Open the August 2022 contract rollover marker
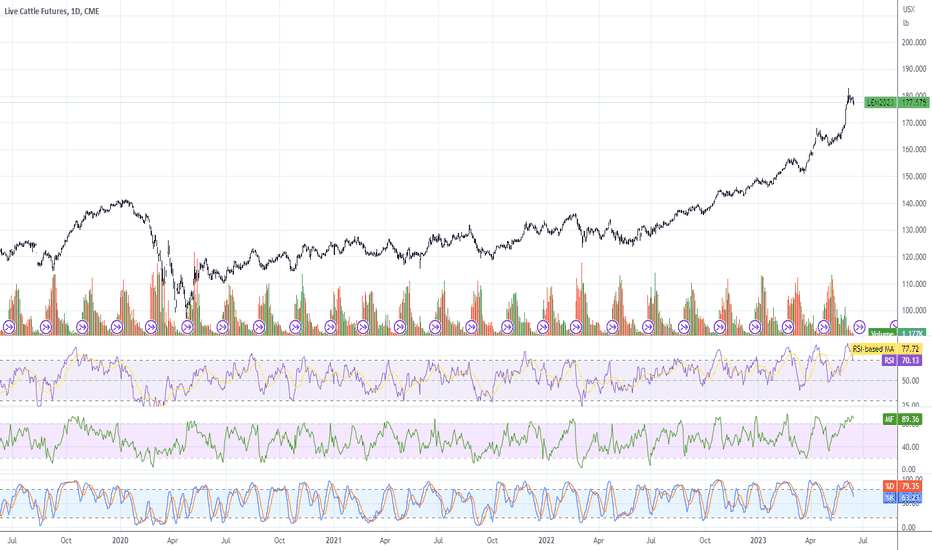 click(684, 326)
